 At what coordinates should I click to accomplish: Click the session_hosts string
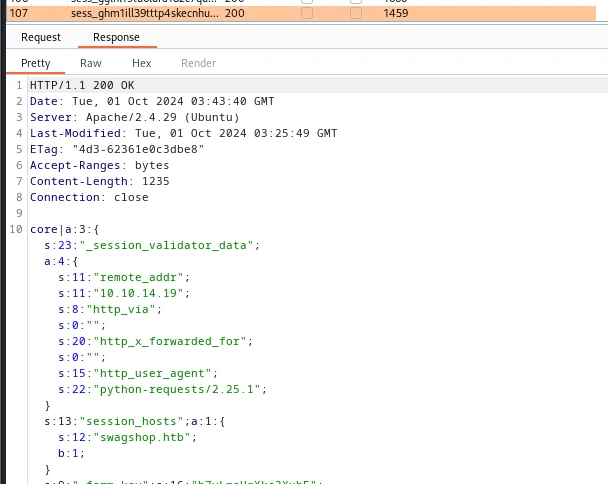pyautogui.click(x=131, y=421)
